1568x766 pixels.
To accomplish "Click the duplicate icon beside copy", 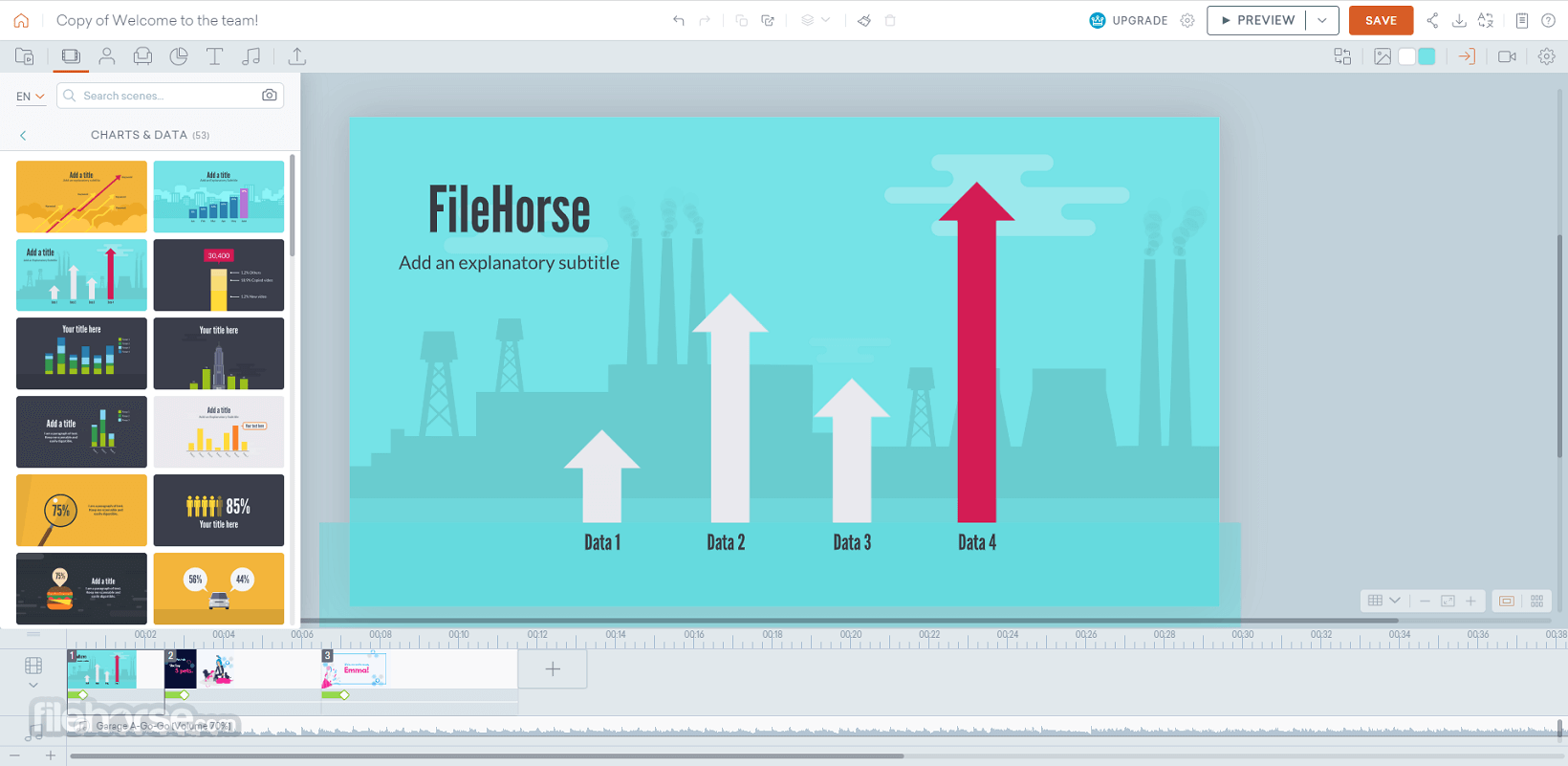I will coord(768,20).
